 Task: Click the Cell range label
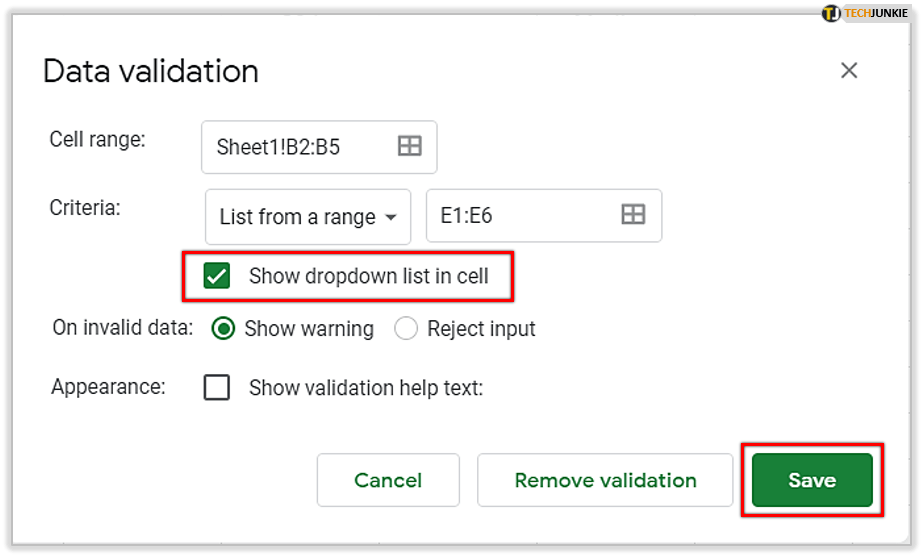97,139
